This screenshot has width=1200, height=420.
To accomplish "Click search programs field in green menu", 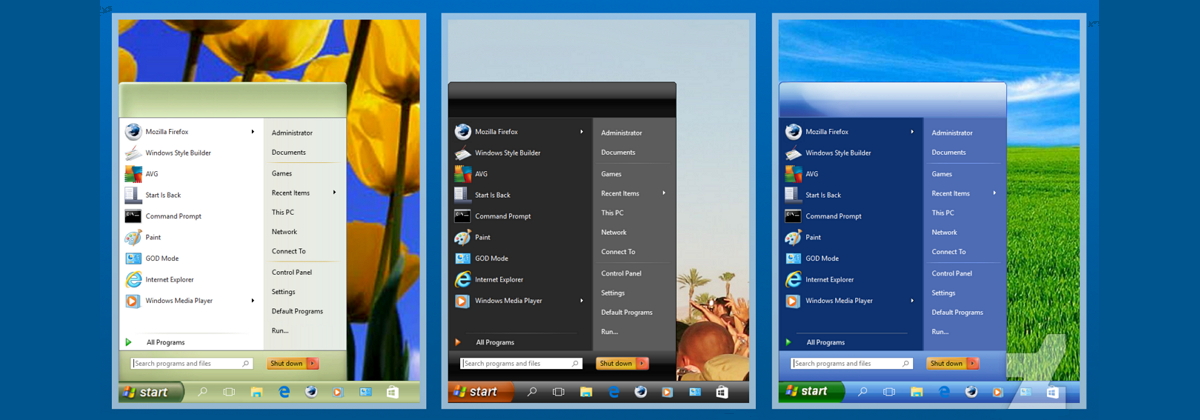I will point(191,364).
